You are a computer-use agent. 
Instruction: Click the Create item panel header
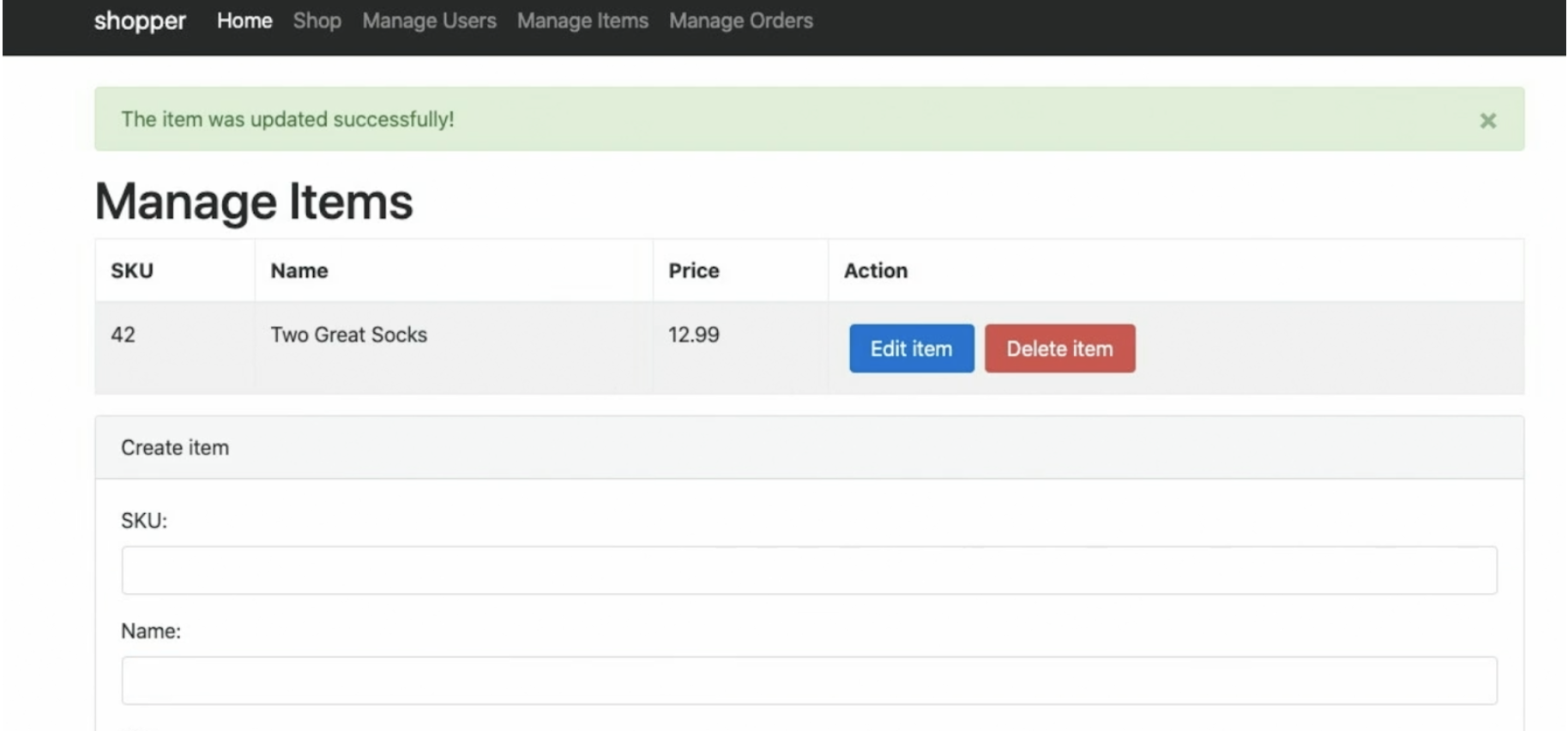point(175,448)
